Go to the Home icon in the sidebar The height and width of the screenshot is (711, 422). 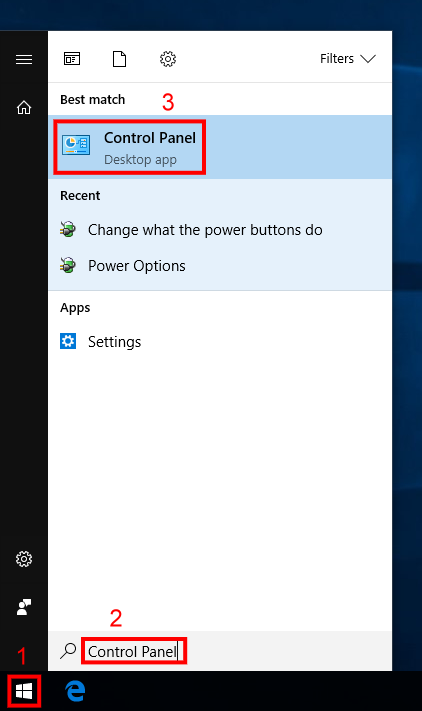pyautogui.click(x=24, y=107)
